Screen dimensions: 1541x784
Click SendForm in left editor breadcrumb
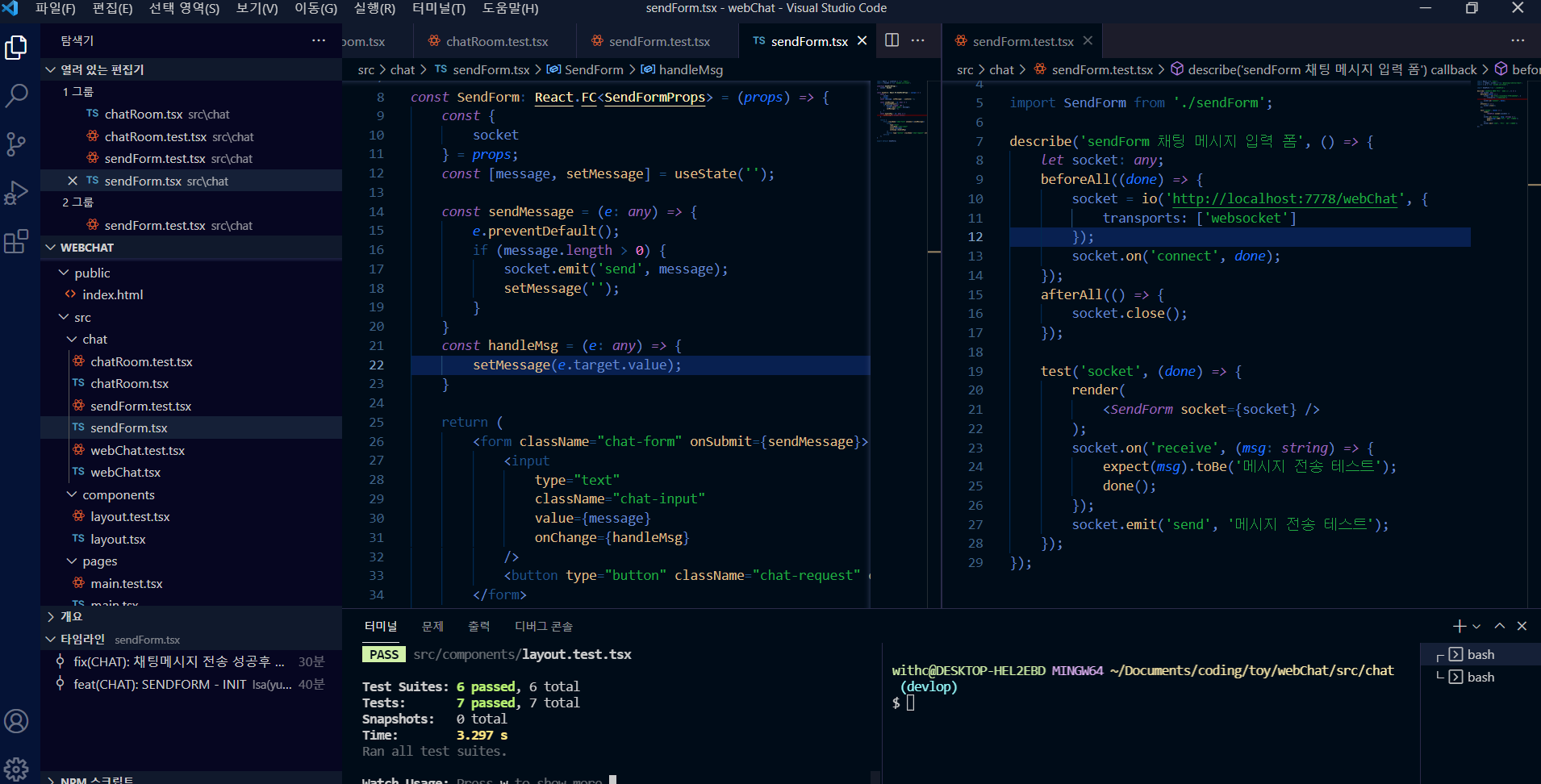[593, 69]
